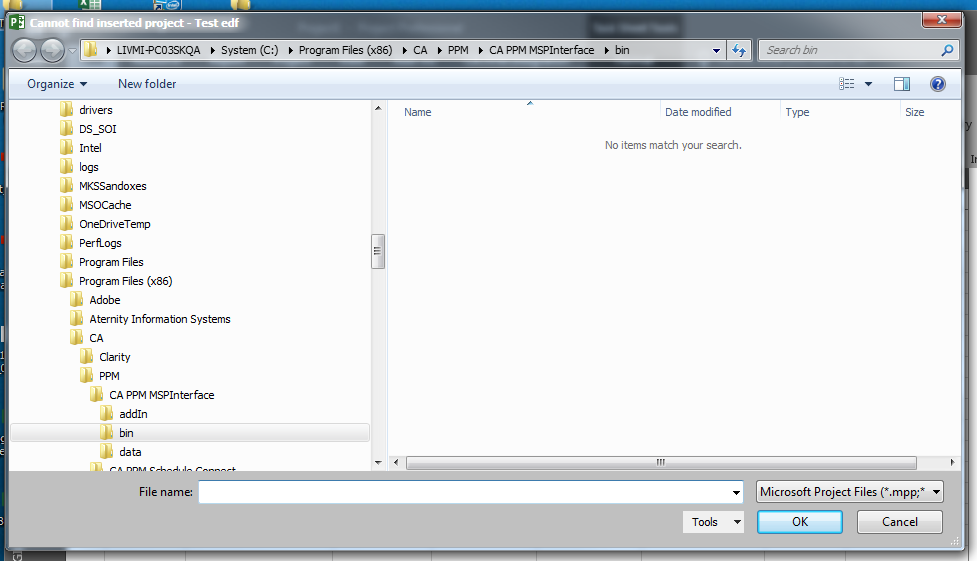Click the Back navigation arrow
Image resolution: width=977 pixels, height=561 pixels.
tap(24, 50)
